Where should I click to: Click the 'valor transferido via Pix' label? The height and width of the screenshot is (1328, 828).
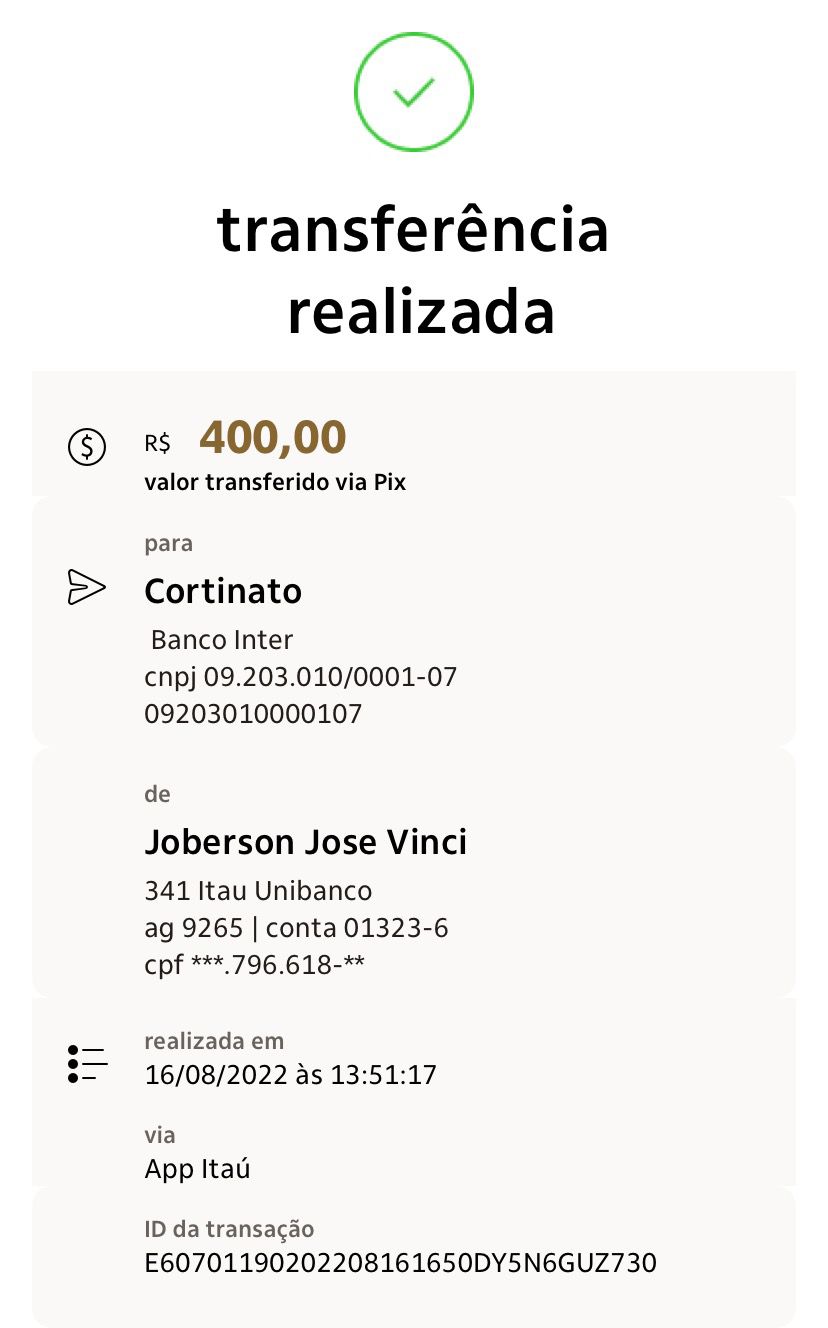click(276, 482)
